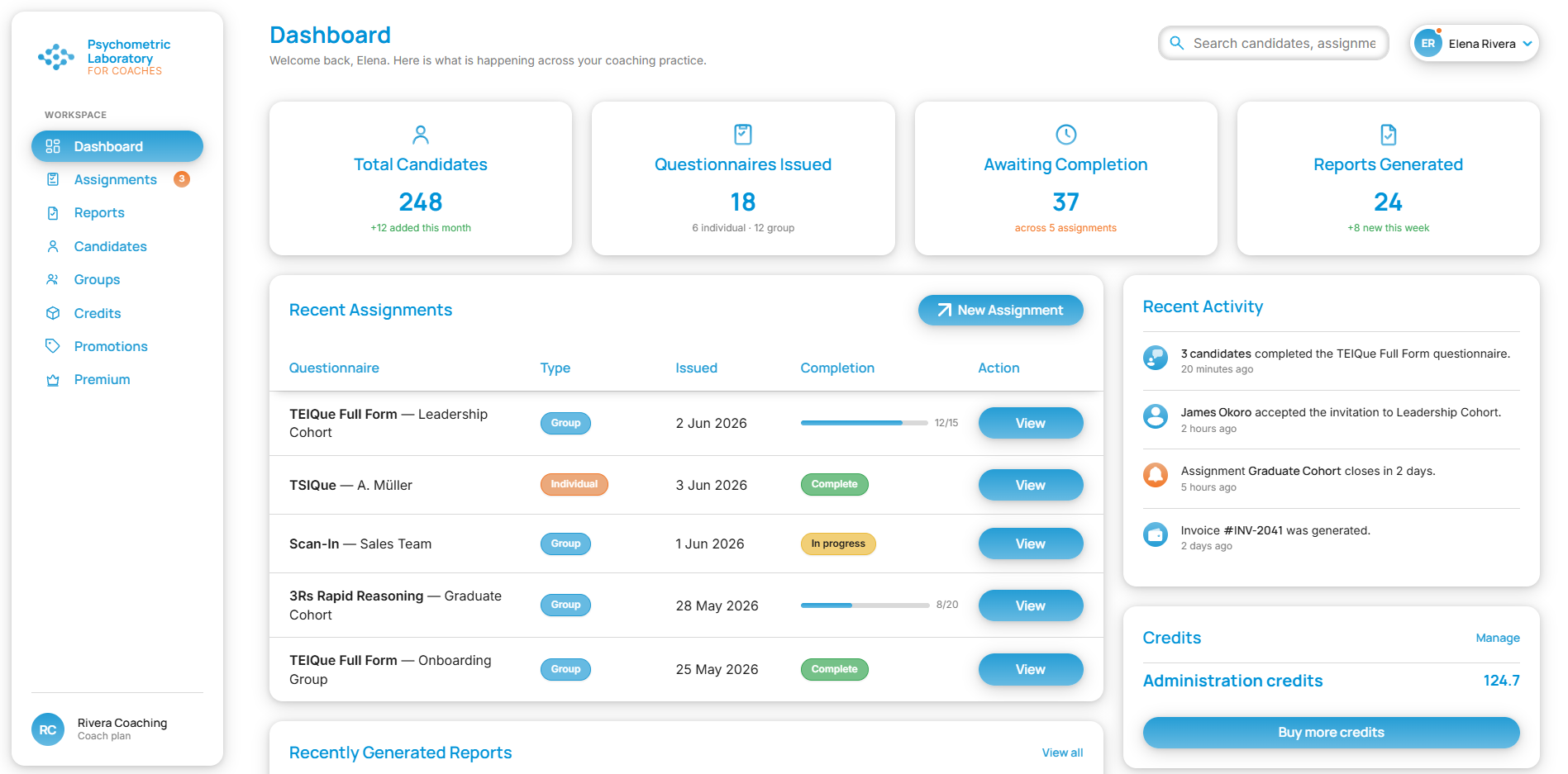Click the ER user avatar
1568x774 pixels.
1428,43
